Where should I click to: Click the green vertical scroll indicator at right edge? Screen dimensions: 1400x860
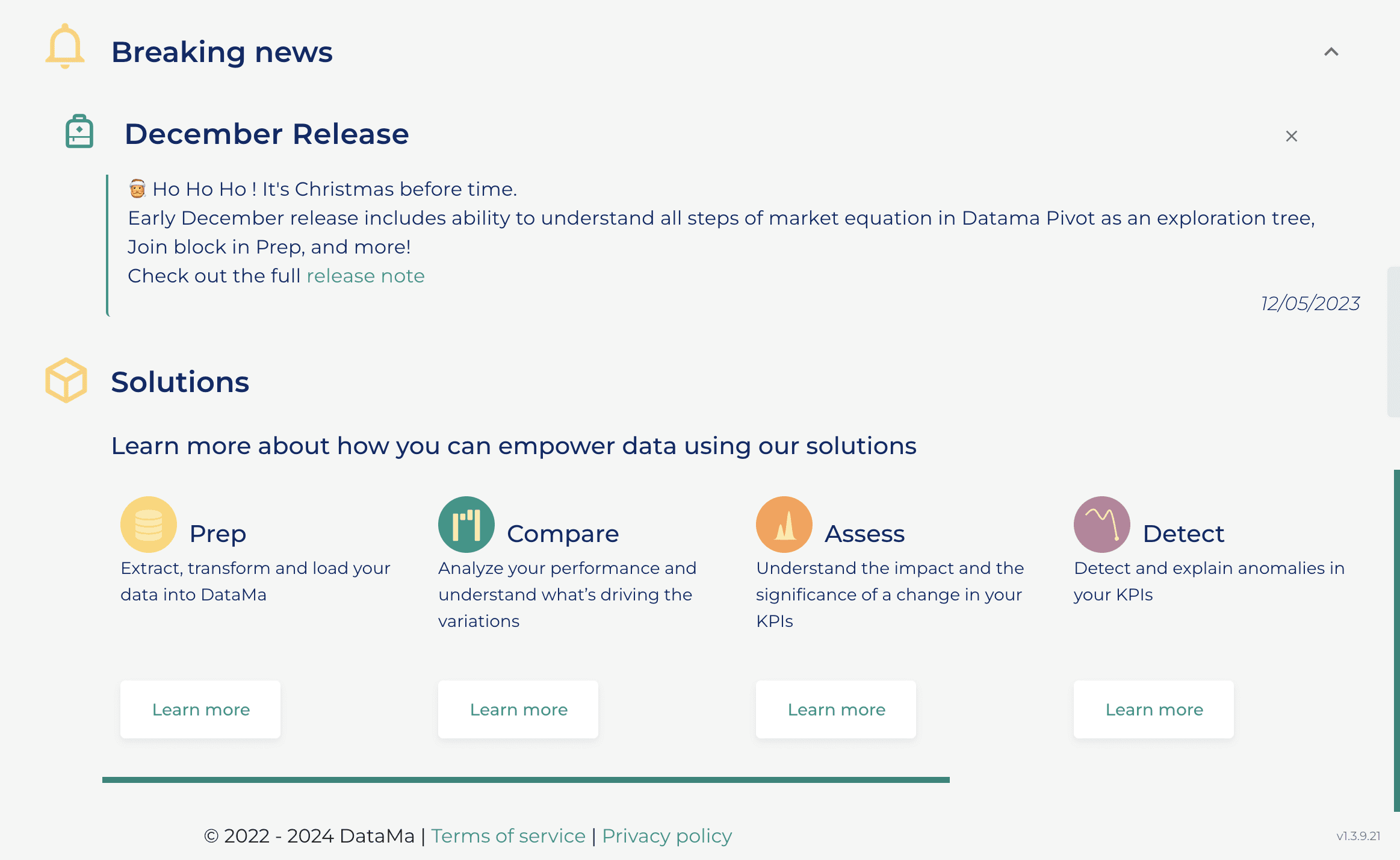[1397, 641]
